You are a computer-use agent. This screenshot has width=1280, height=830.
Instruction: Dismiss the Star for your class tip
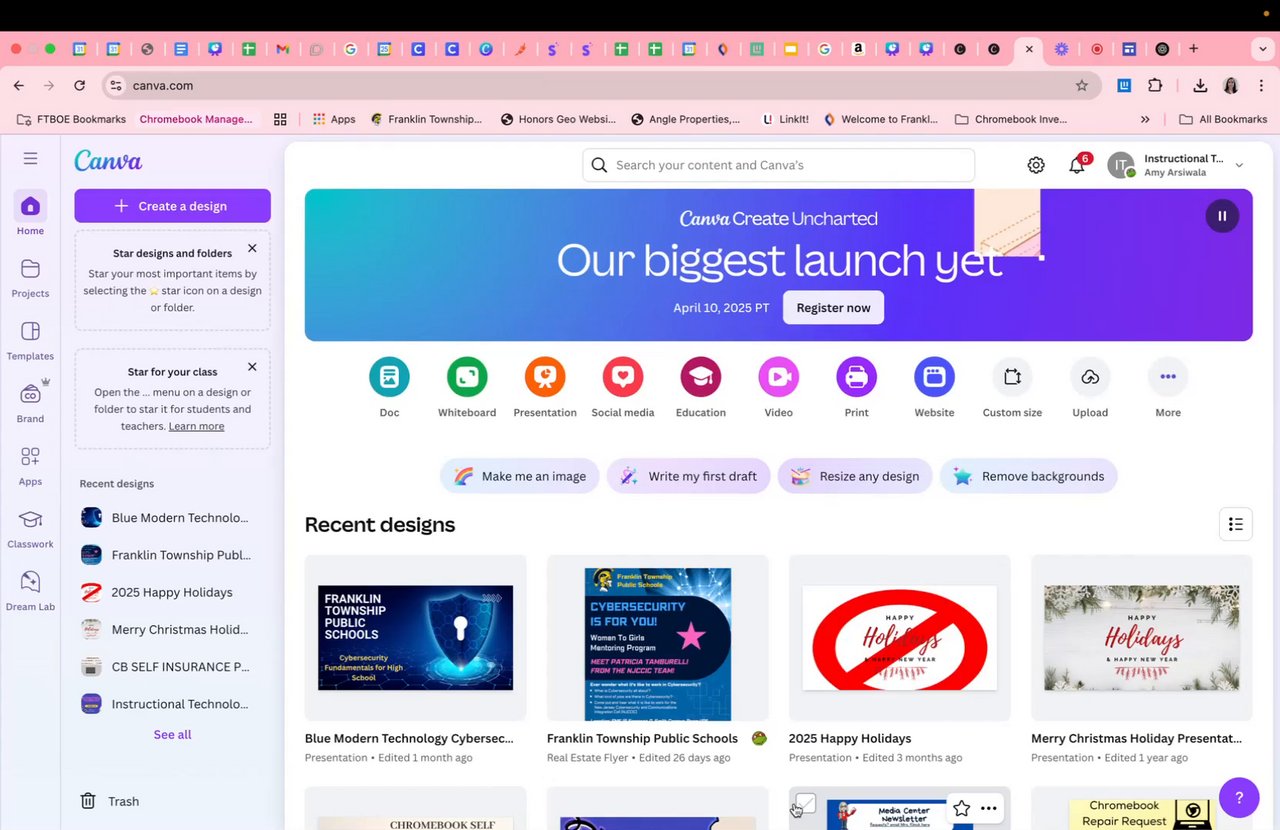[x=252, y=367]
